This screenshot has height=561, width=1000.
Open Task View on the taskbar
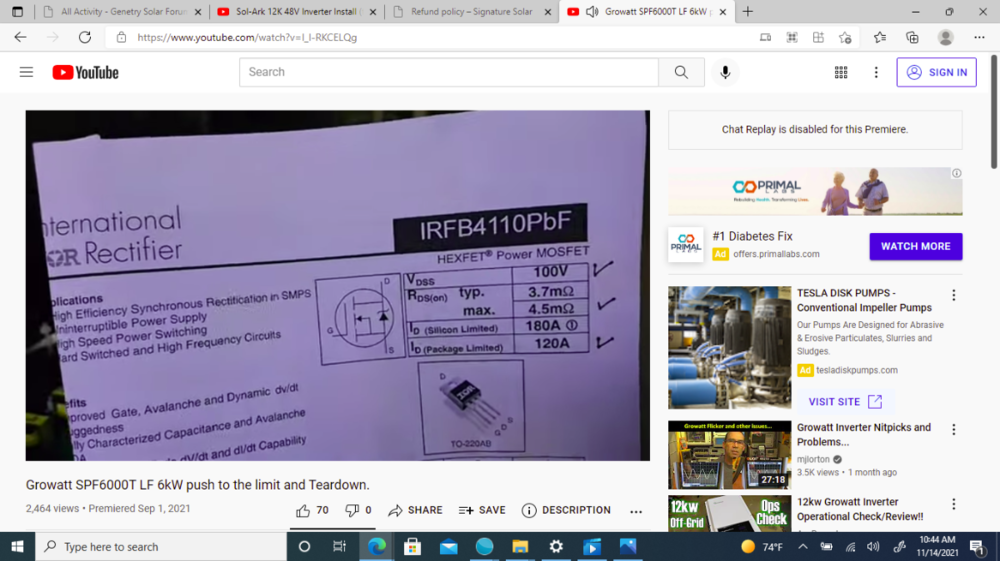point(339,546)
